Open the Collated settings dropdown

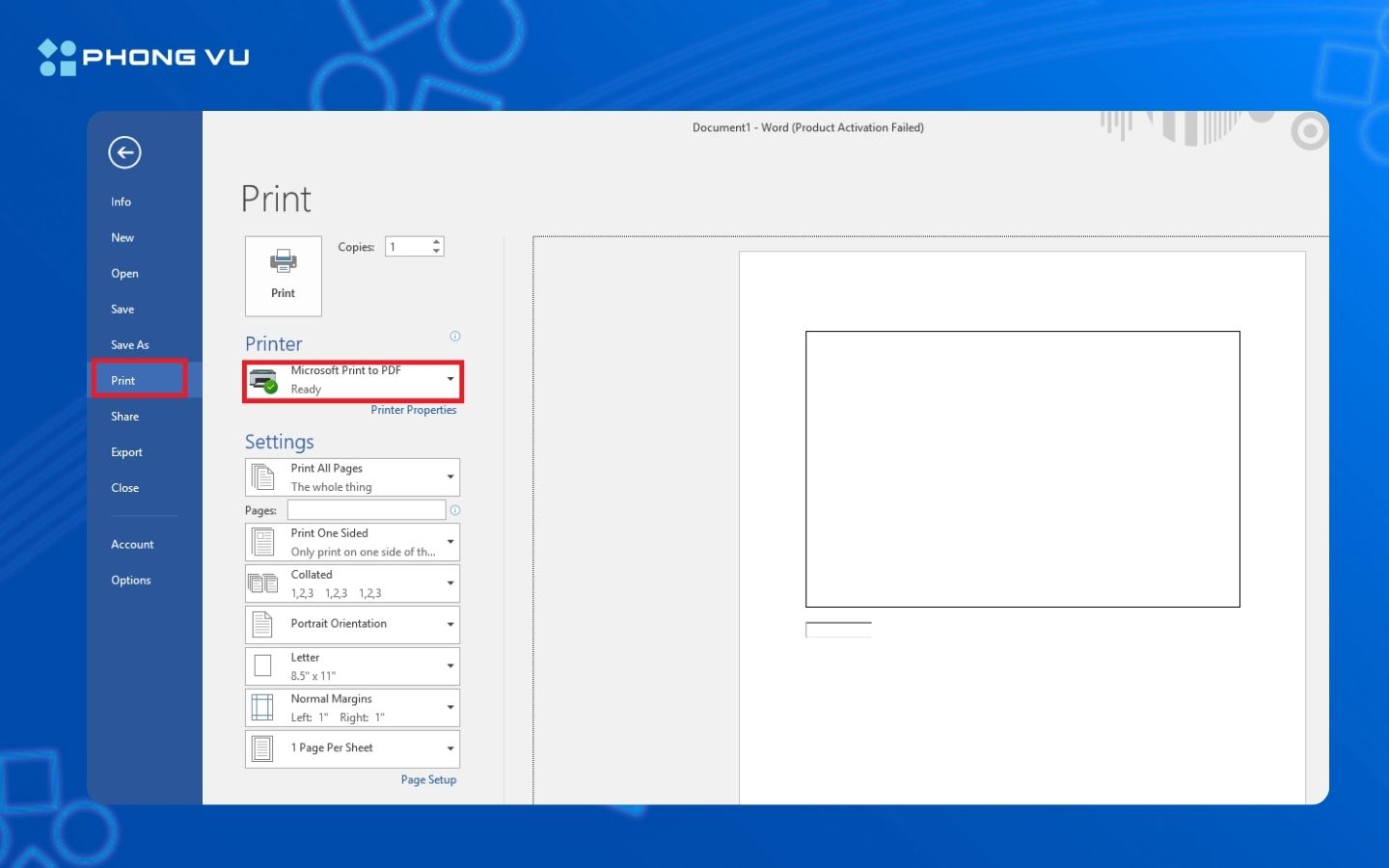point(449,583)
